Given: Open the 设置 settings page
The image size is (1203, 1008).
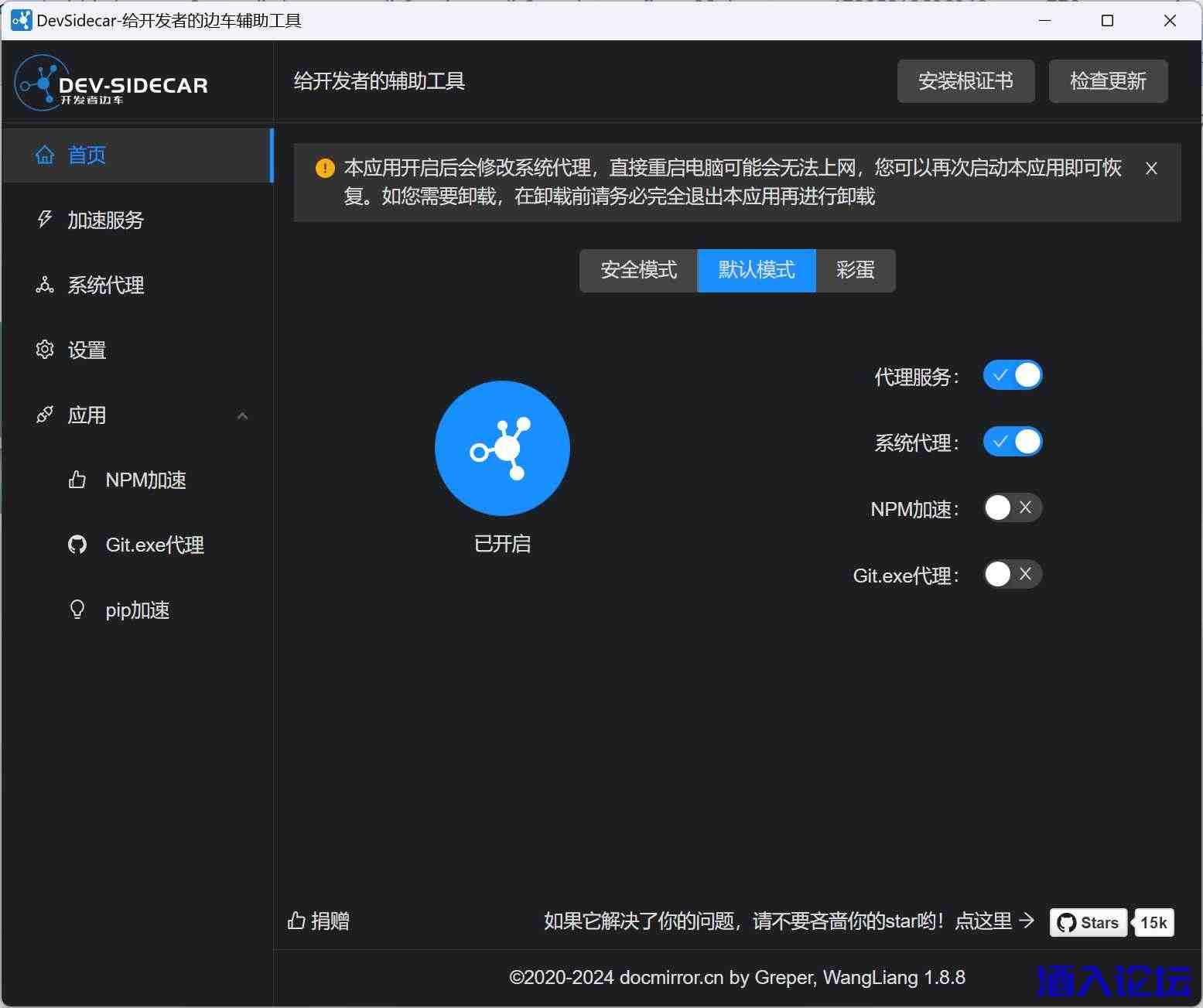Looking at the screenshot, I should click(86, 350).
